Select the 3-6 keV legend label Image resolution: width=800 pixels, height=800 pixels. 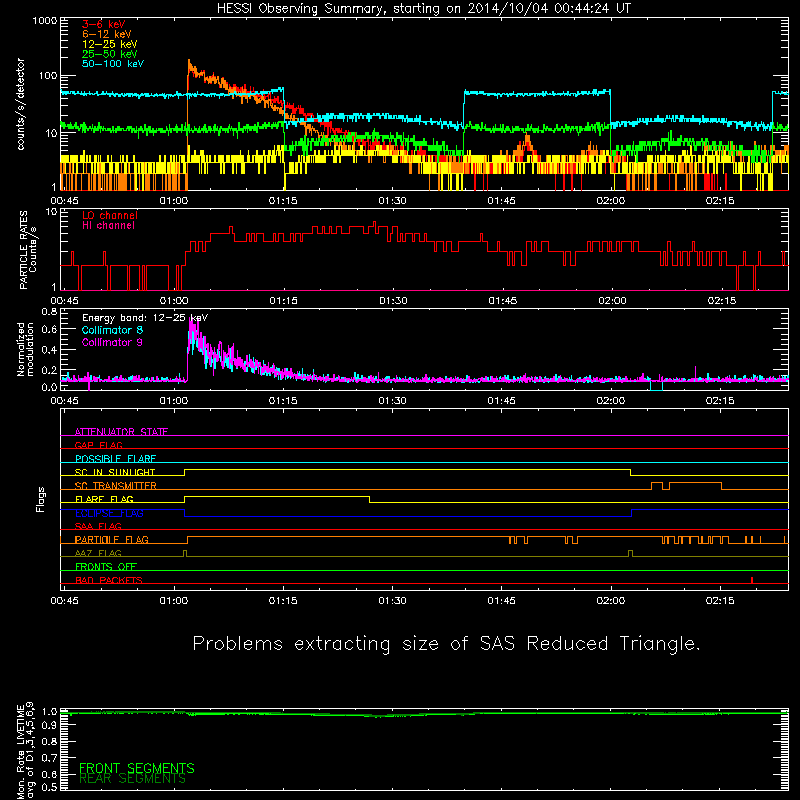[104, 24]
